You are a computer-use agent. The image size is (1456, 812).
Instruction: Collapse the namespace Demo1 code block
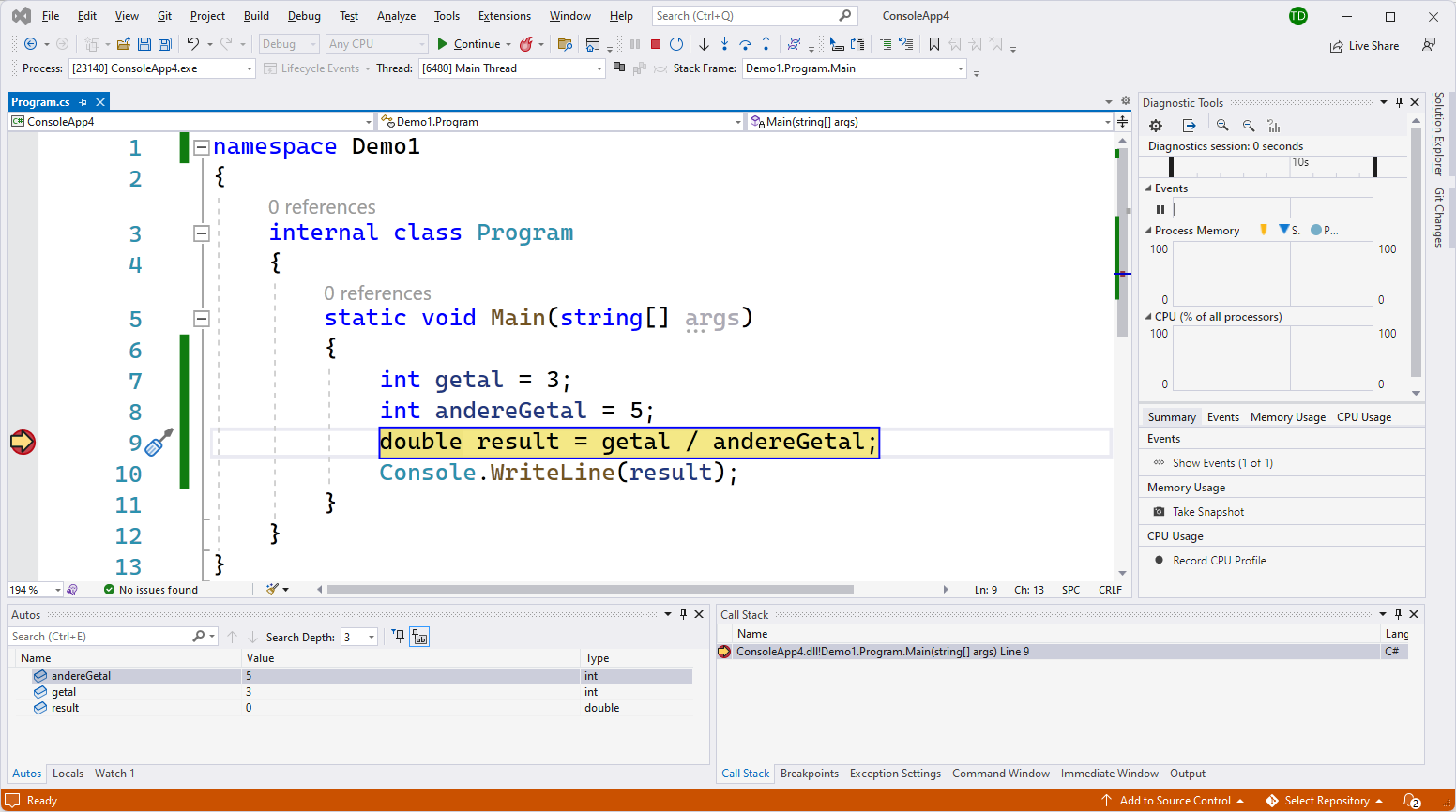point(201,147)
